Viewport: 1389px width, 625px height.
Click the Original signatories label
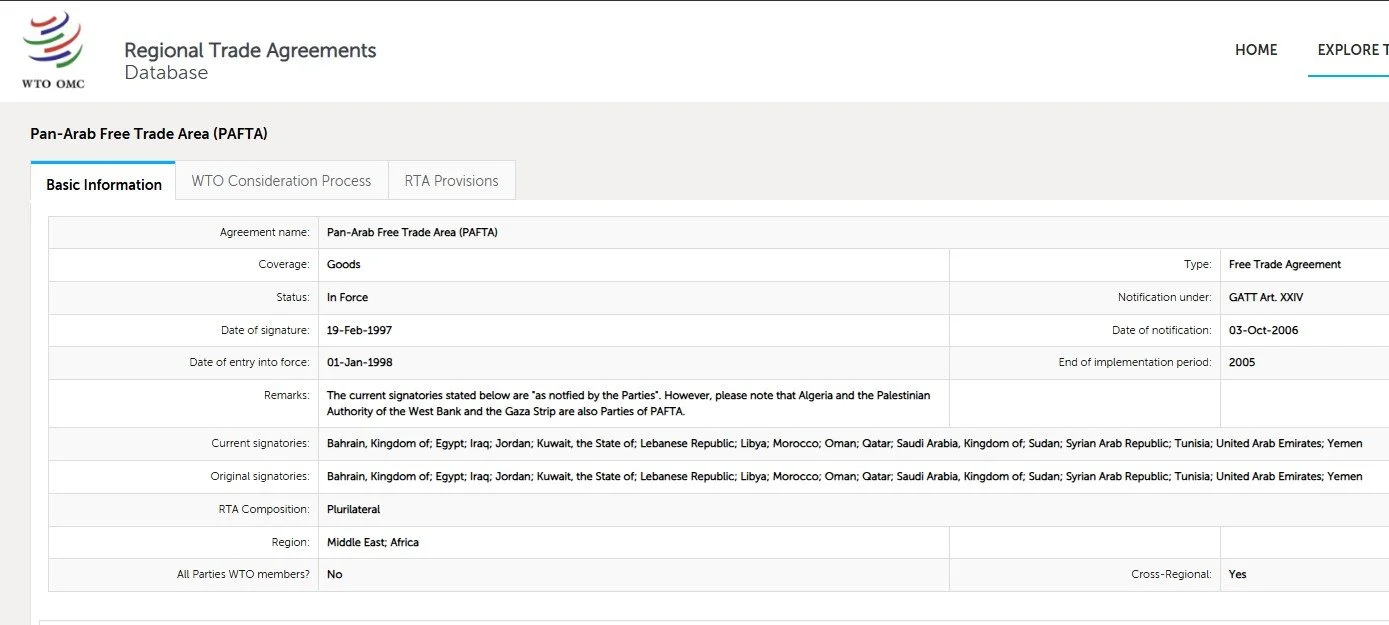click(261, 477)
